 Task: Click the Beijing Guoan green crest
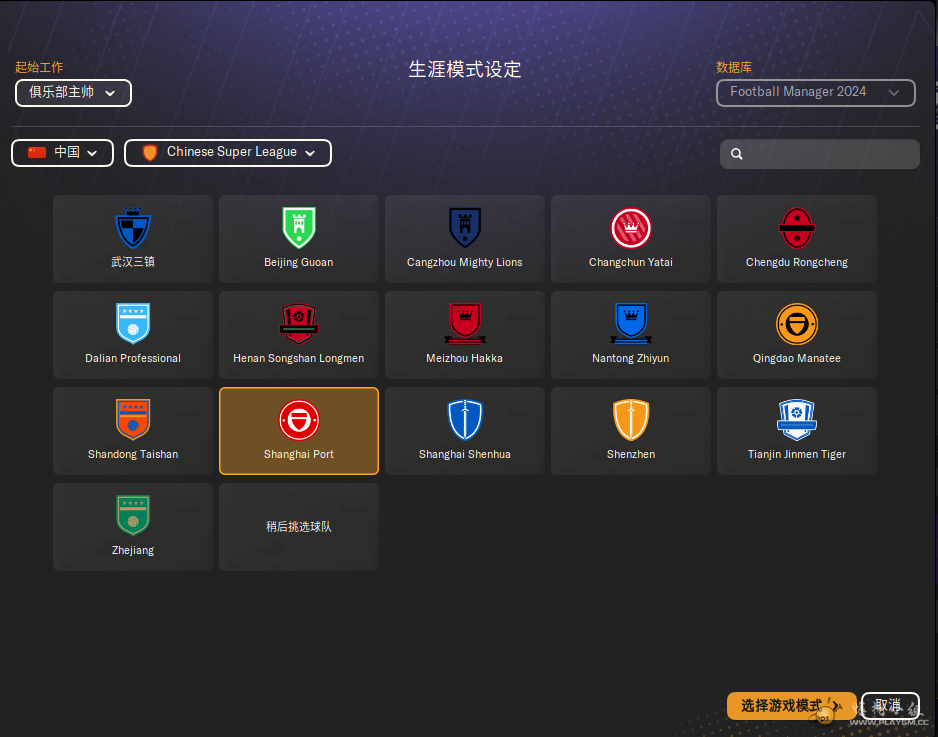click(299, 227)
